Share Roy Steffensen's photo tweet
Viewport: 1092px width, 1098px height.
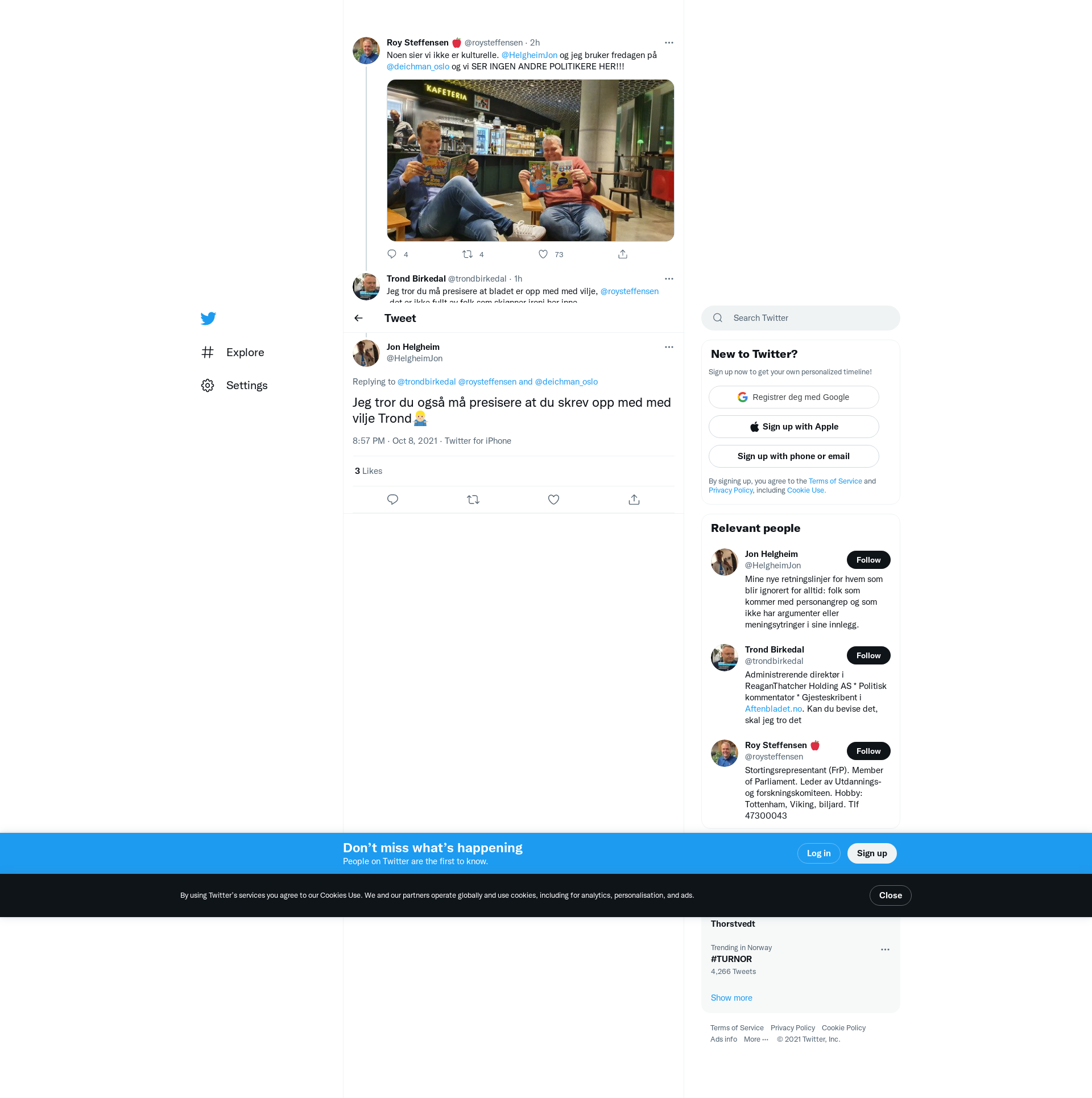(623, 254)
